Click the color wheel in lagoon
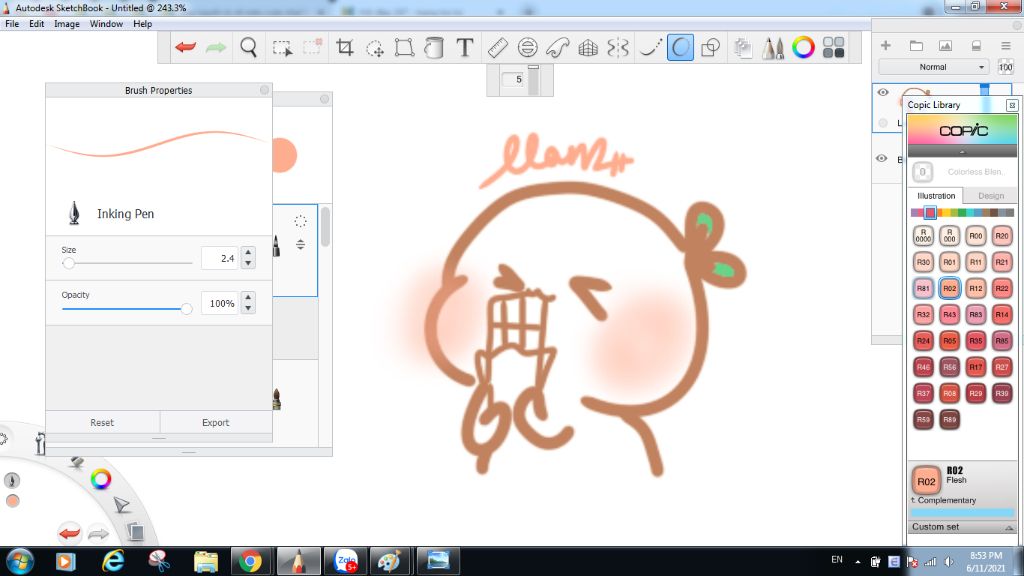The height and width of the screenshot is (576, 1024). click(x=101, y=479)
